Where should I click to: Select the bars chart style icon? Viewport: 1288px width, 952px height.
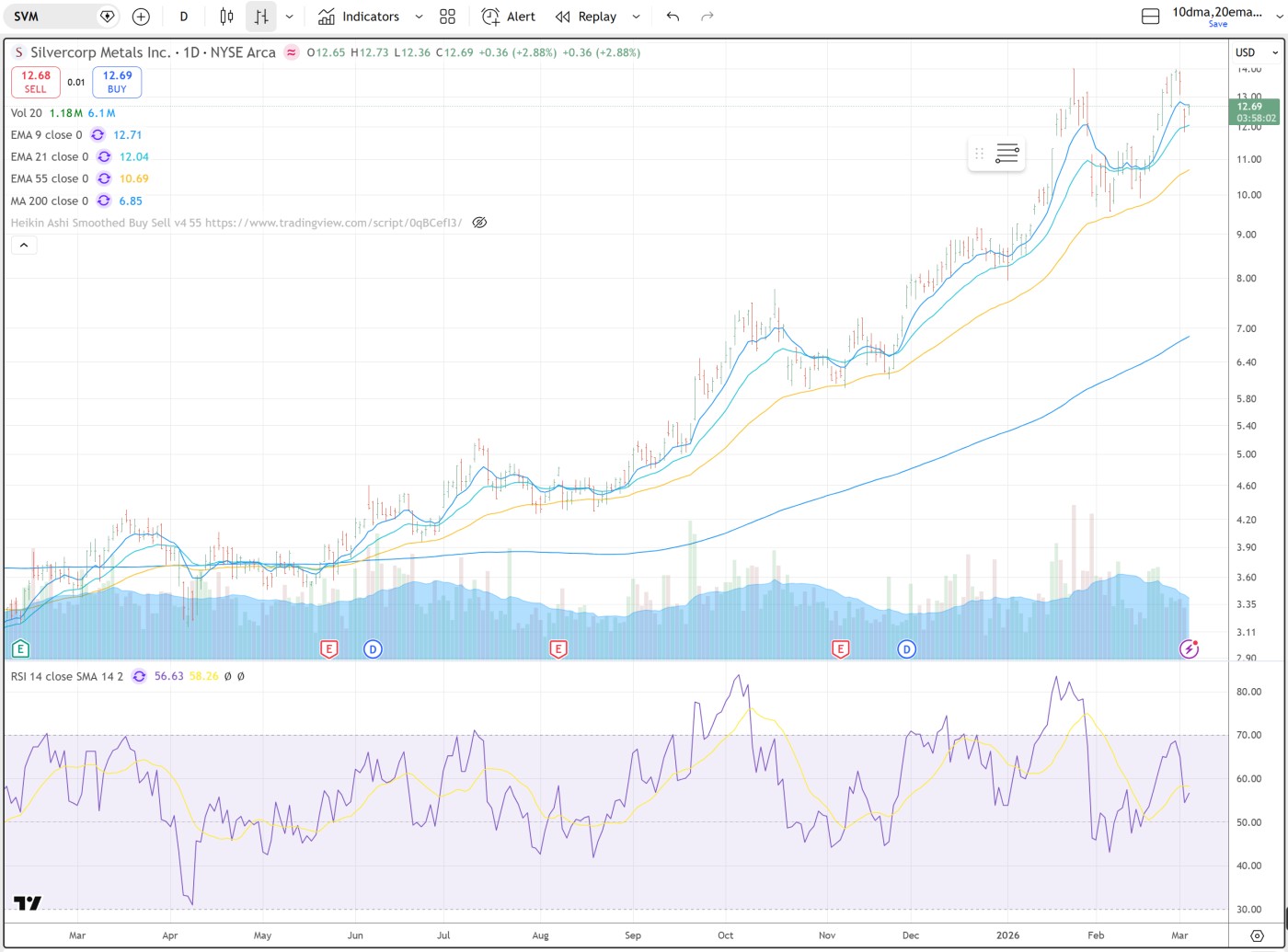pyautogui.click(x=261, y=17)
